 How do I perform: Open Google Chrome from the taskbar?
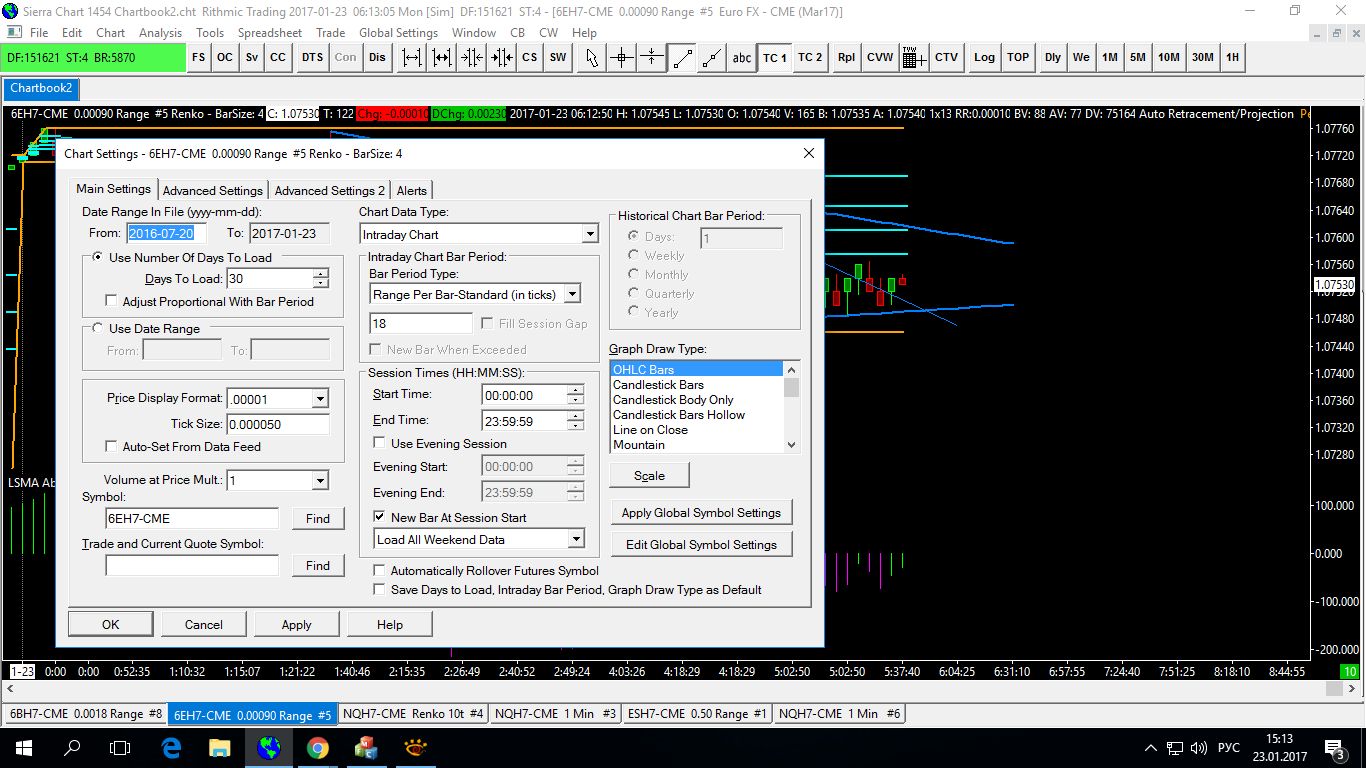(317, 747)
